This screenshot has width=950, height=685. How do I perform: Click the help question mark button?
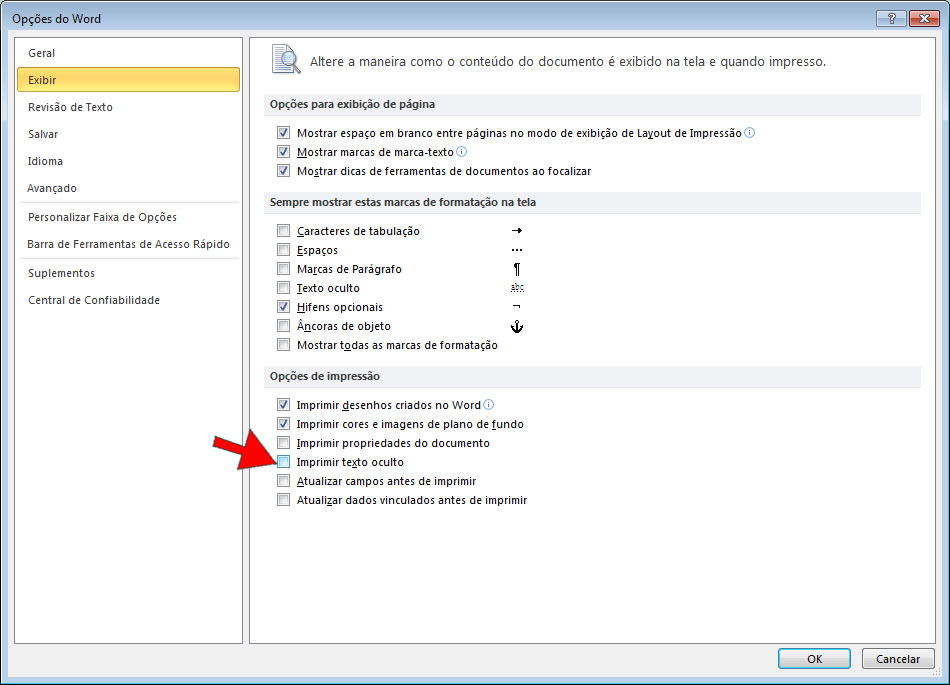[x=891, y=18]
